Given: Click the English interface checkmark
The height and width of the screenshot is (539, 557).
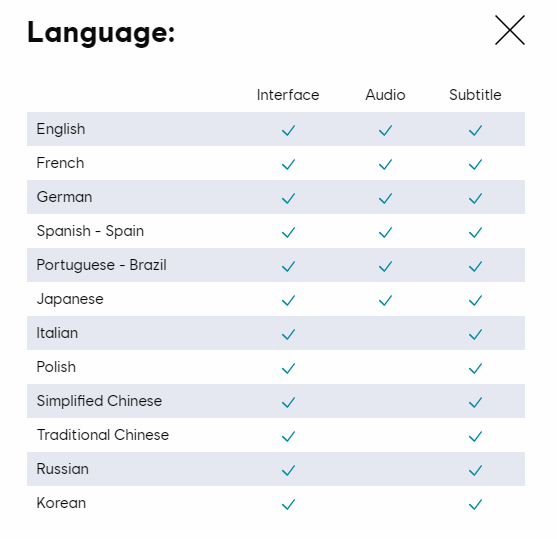Looking at the screenshot, I should coord(288,130).
